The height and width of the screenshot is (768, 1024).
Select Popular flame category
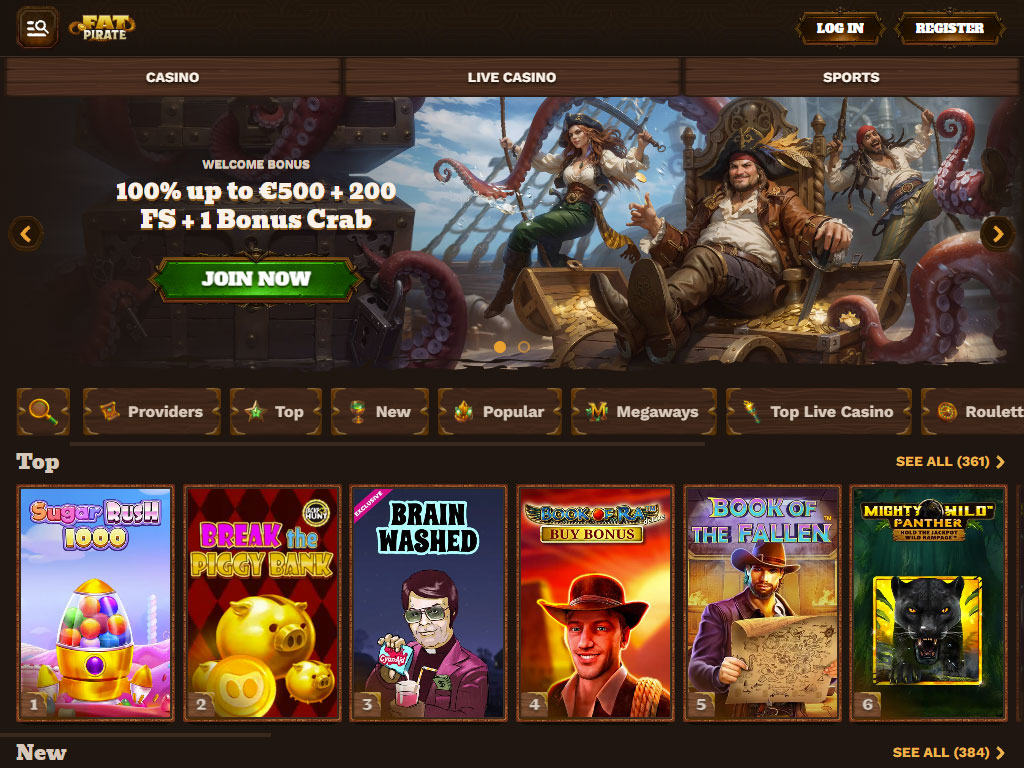coord(500,411)
